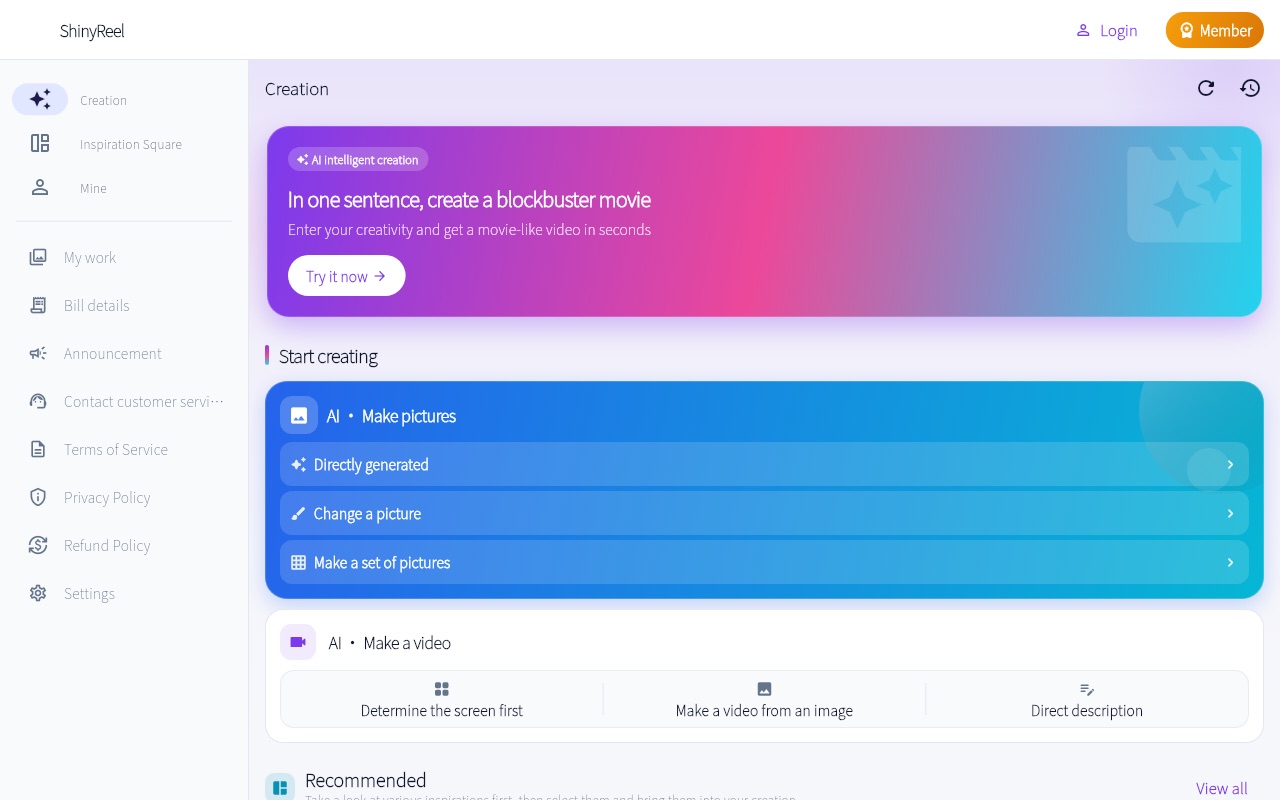1280x800 pixels.
Task: Expand Make a set of pictures chevron
Action: point(1230,562)
